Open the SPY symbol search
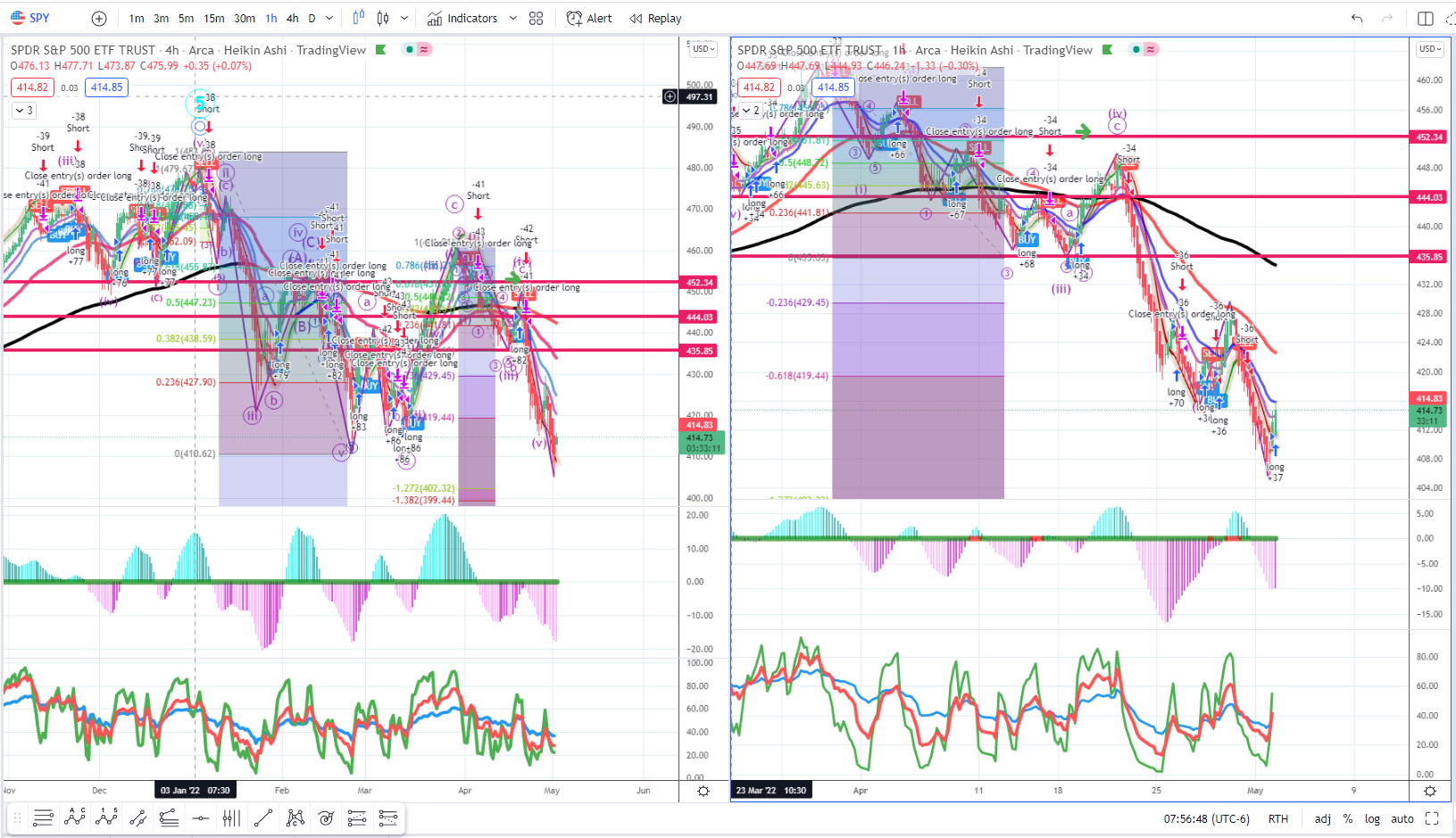This screenshot has width=1456, height=838. 31,18
